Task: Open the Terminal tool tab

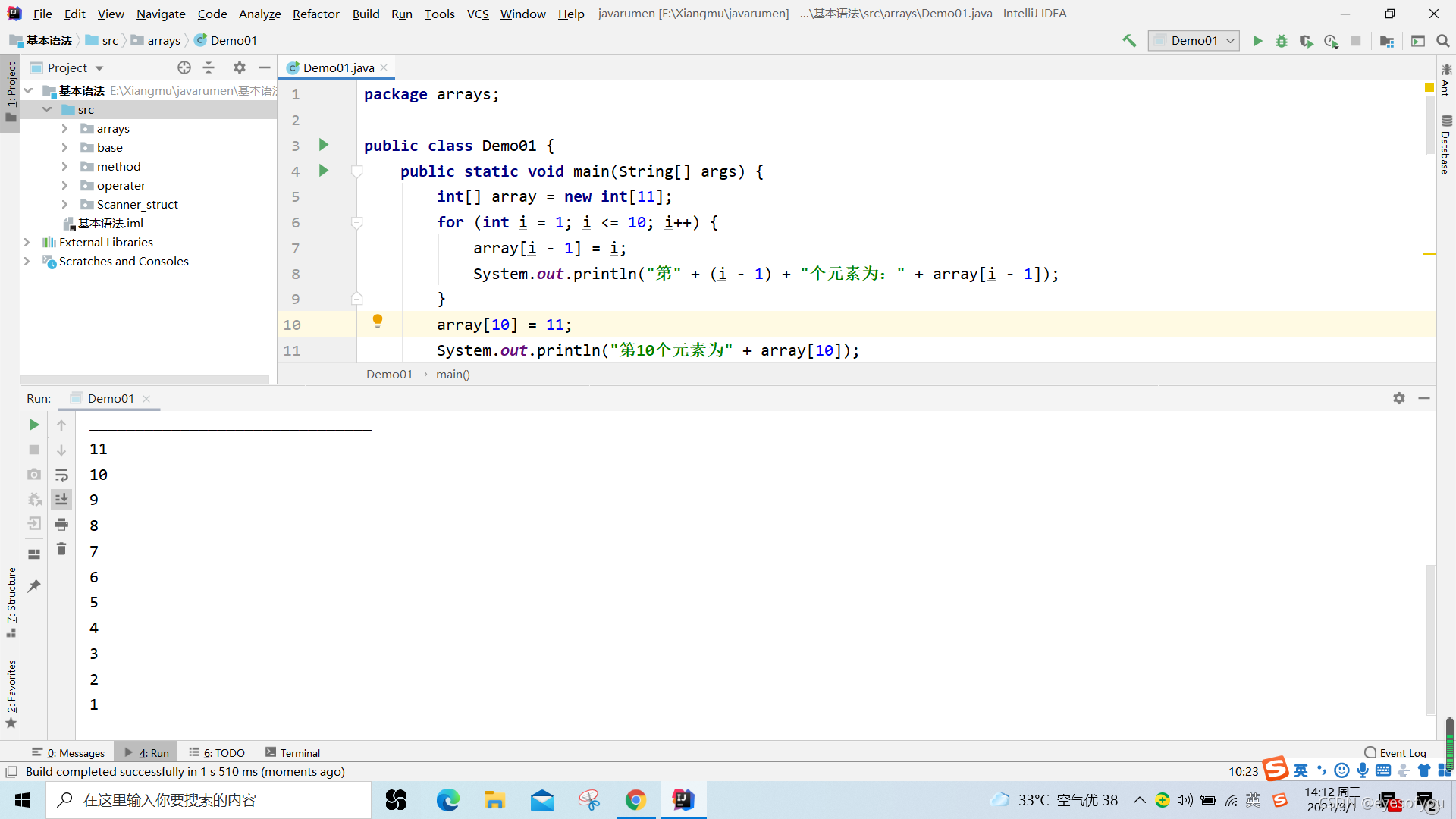Action: point(293,752)
